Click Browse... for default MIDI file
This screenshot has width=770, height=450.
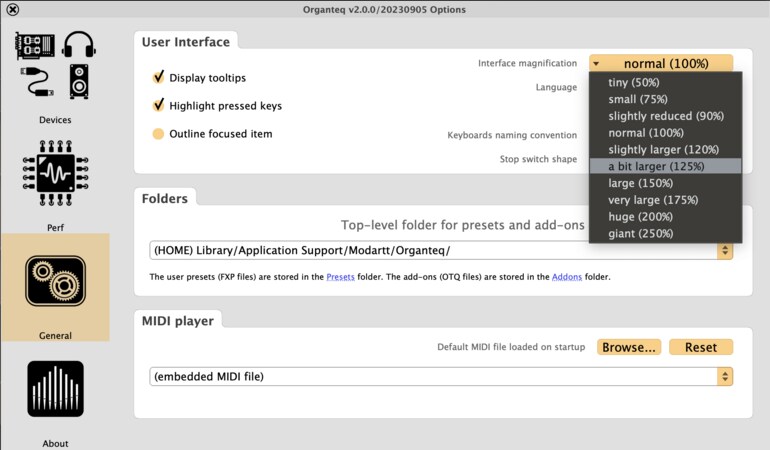pos(629,347)
